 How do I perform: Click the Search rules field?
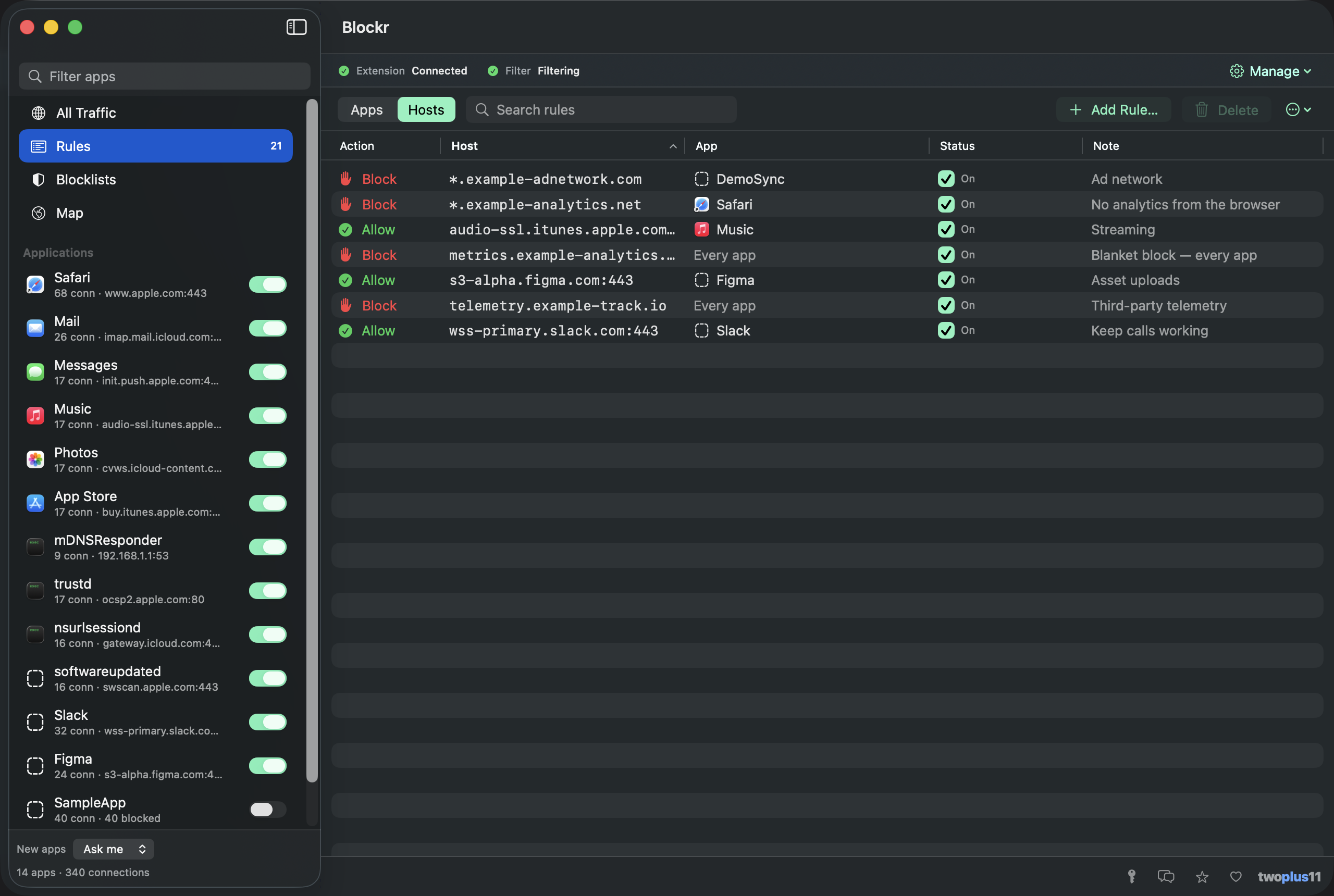(x=601, y=110)
